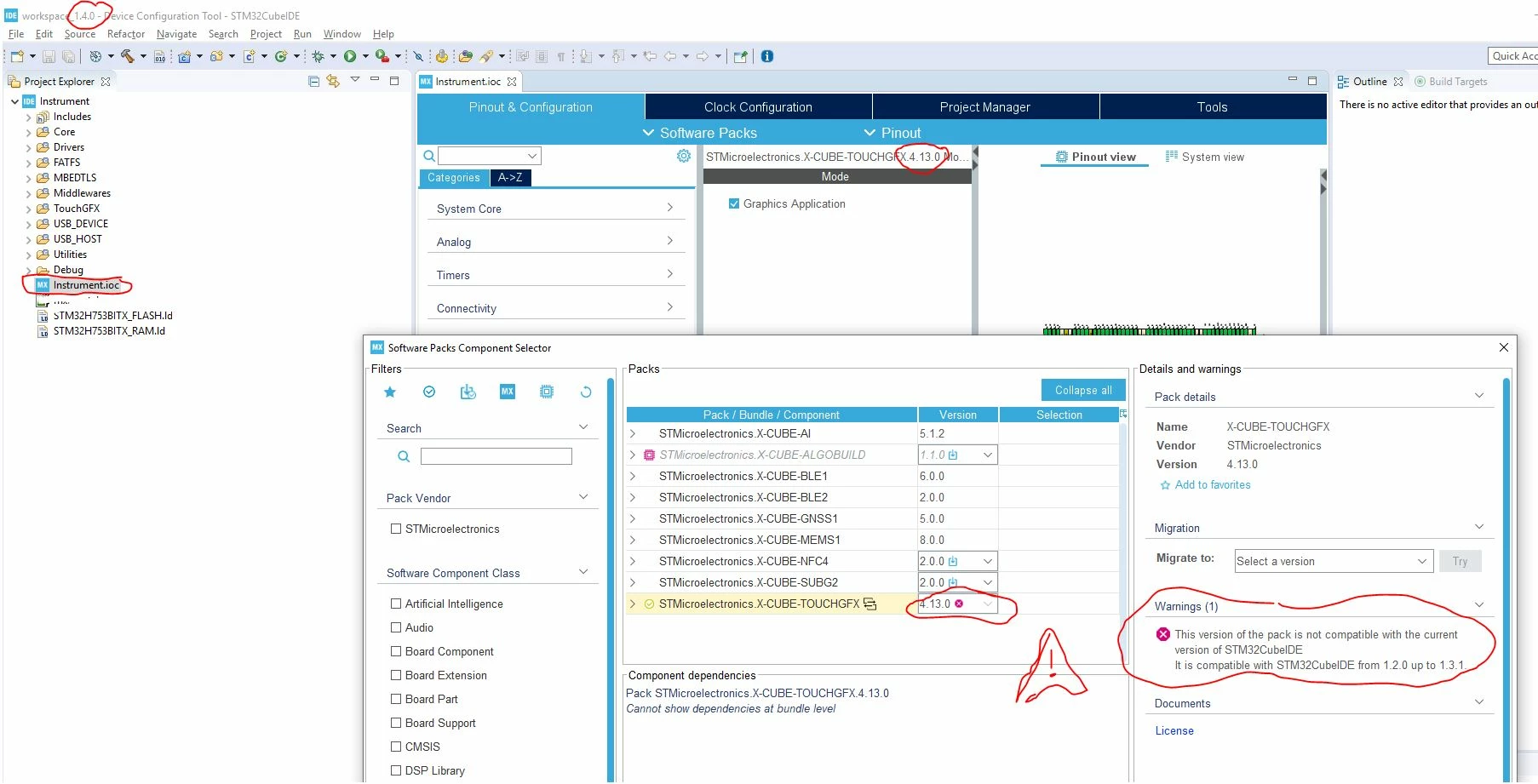Click the Save toolbar icon
The image size is (1538, 784).
coord(49,56)
